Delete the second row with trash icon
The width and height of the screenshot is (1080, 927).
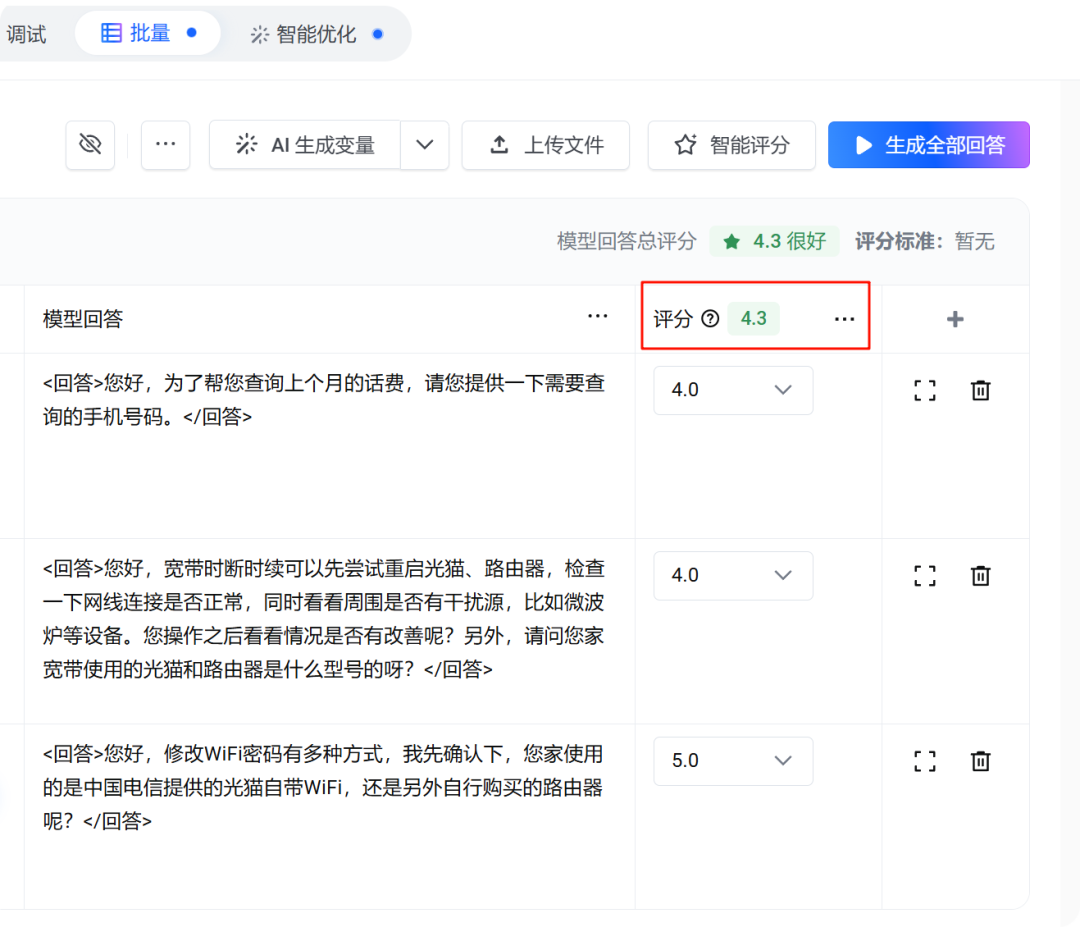[x=981, y=576]
